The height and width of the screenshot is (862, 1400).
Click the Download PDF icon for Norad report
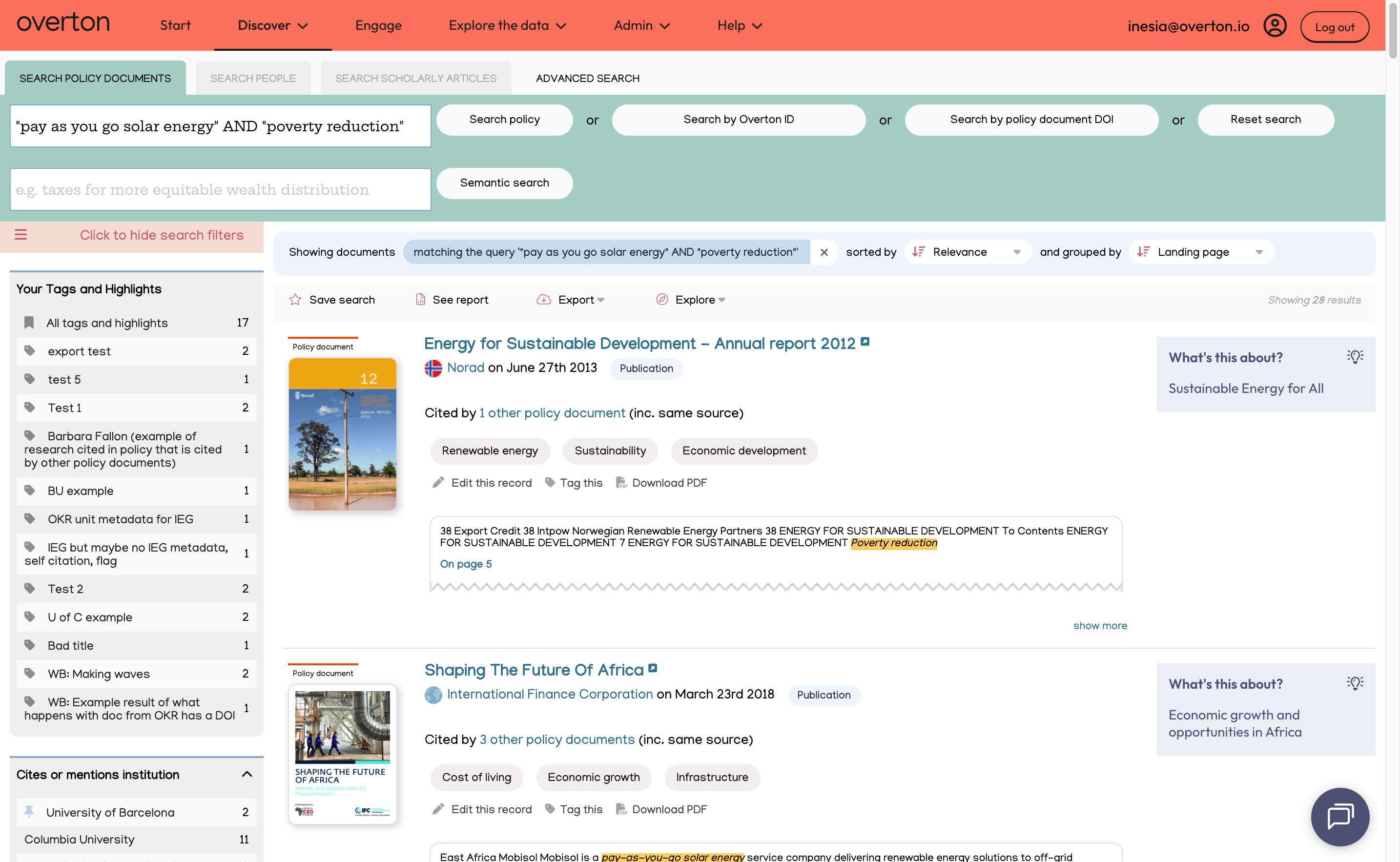pos(621,483)
